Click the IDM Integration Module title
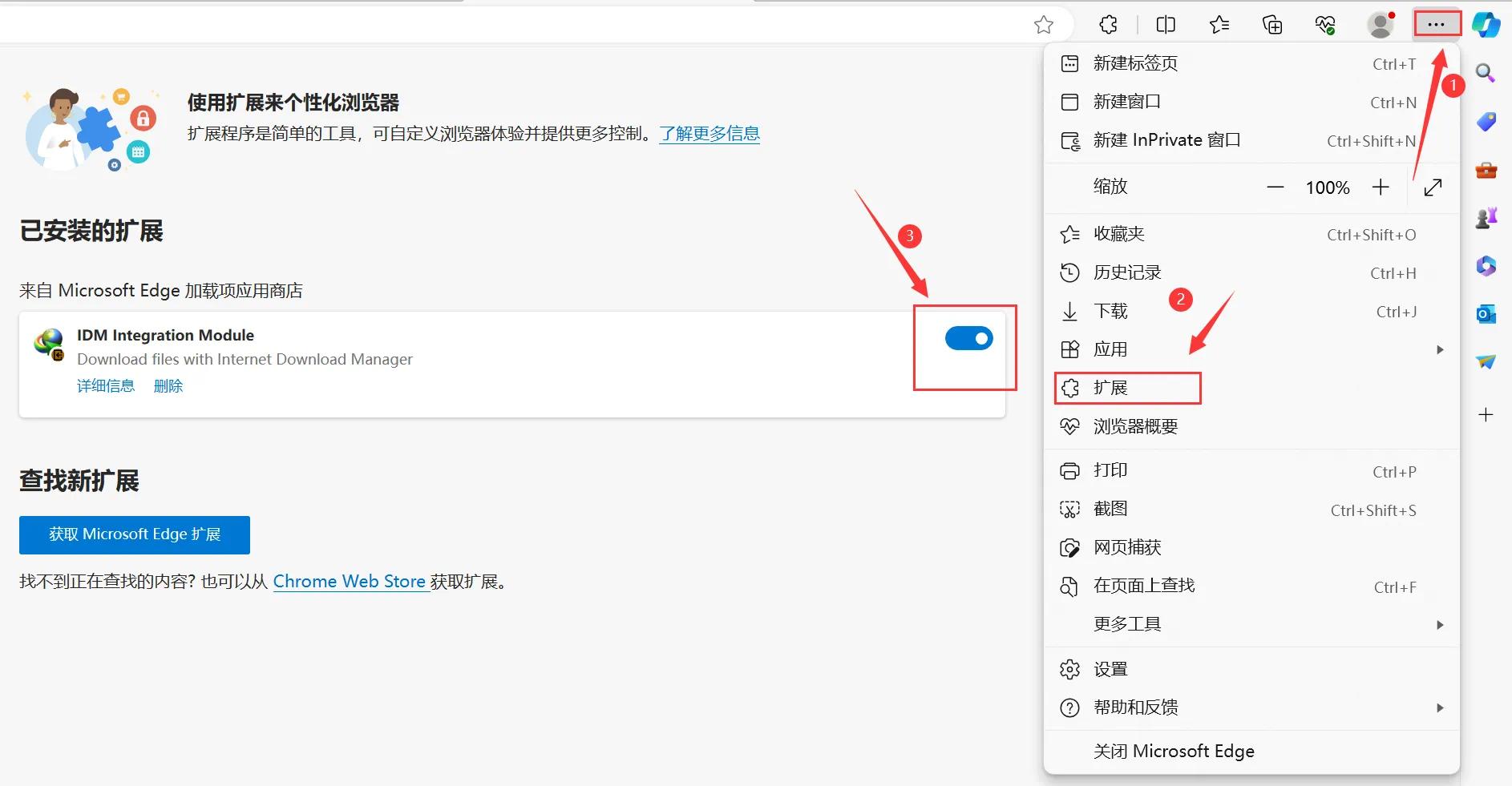Screen dimensions: 1512x786 (165, 335)
